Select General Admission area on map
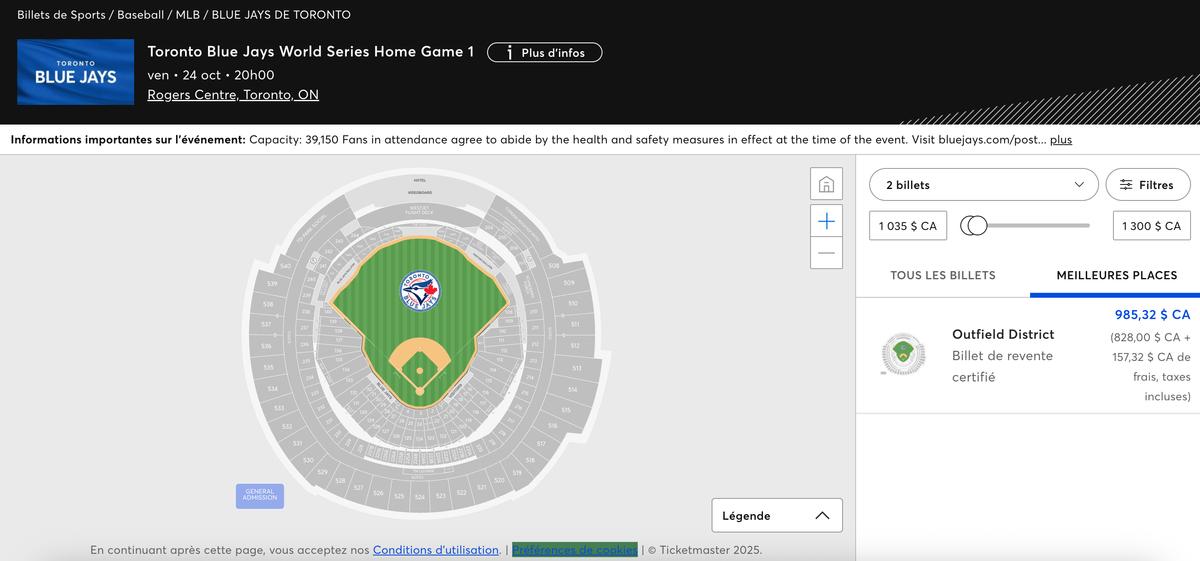 coord(260,495)
